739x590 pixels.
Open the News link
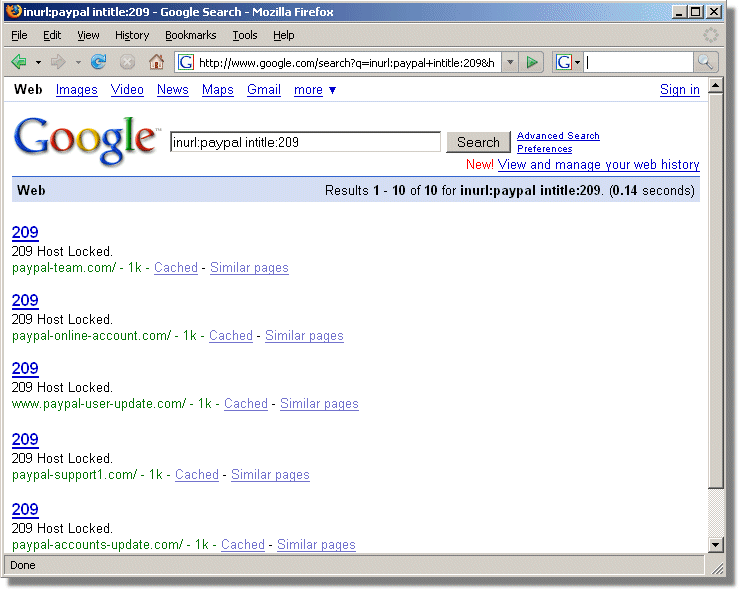tap(172, 90)
